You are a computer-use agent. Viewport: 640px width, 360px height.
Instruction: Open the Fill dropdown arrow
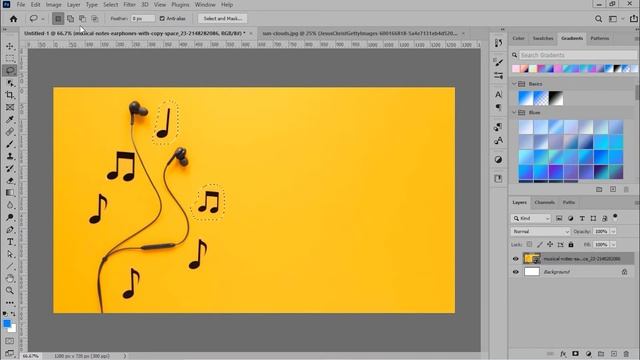click(x=613, y=244)
